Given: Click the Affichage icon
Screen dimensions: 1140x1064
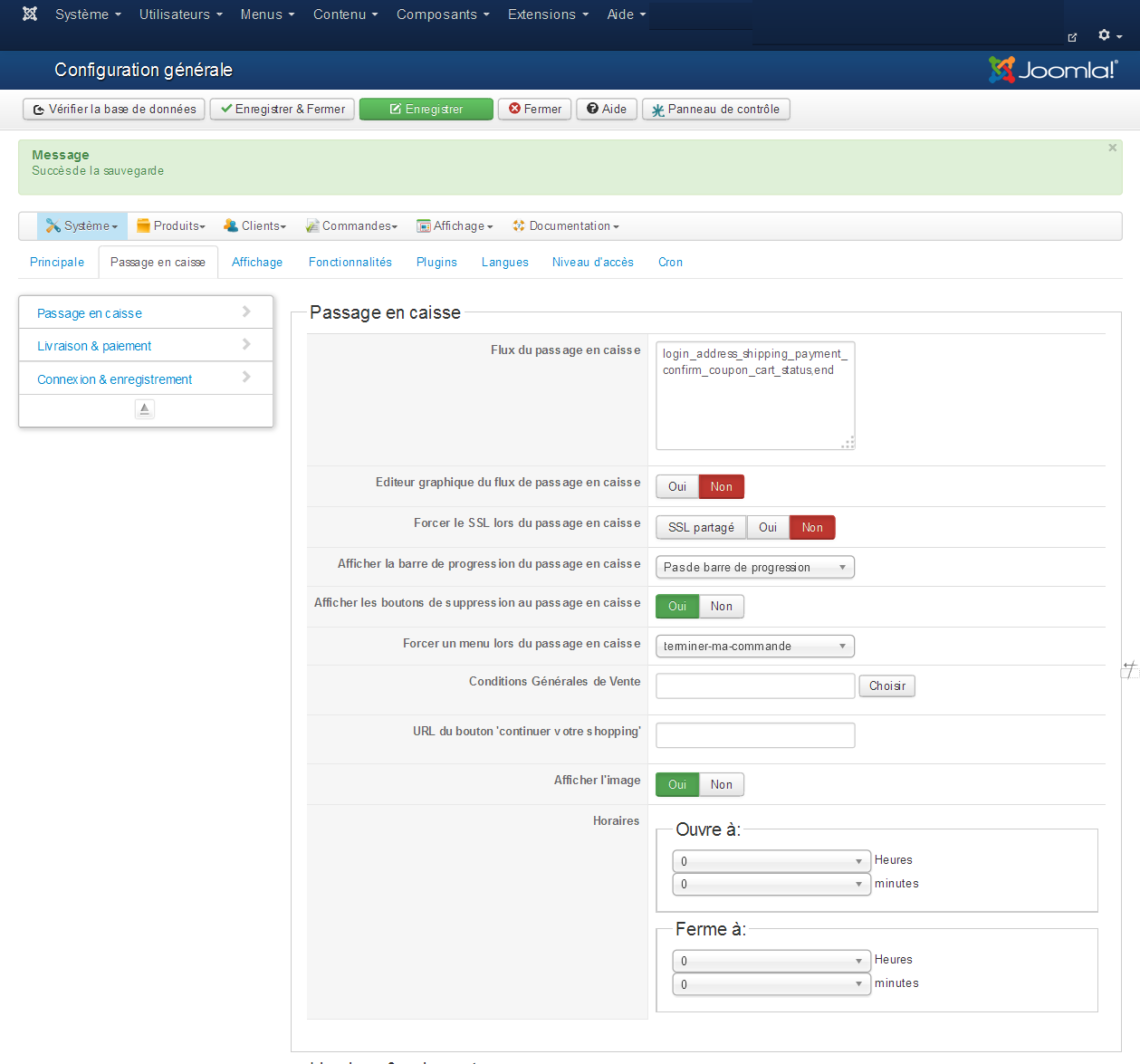Looking at the screenshot, I should pyautogui.click(x=424, y=225).
